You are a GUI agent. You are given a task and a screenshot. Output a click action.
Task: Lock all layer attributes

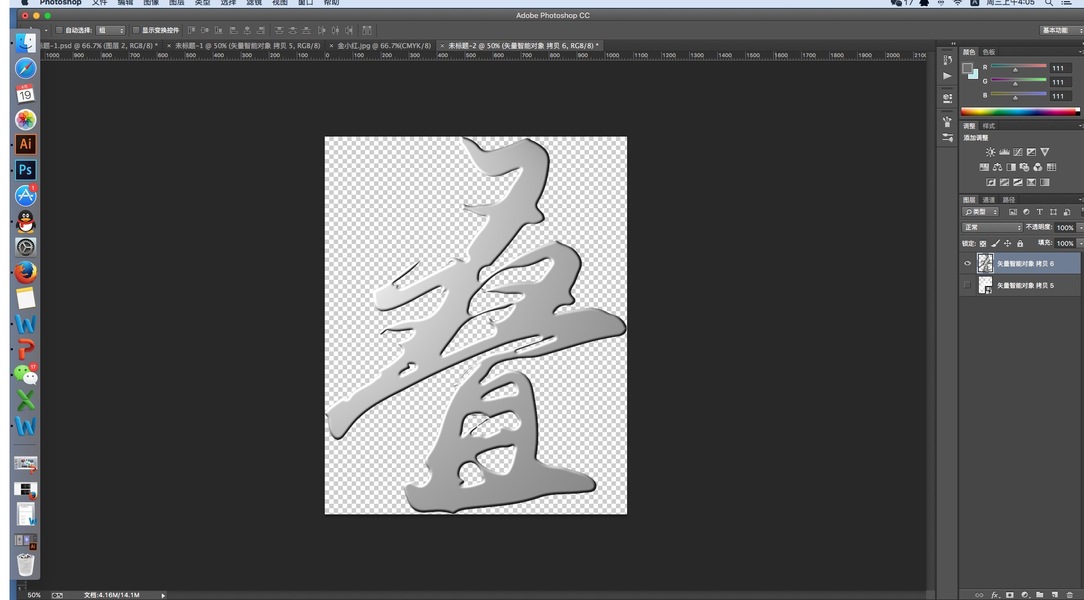tap(1020, 243)
